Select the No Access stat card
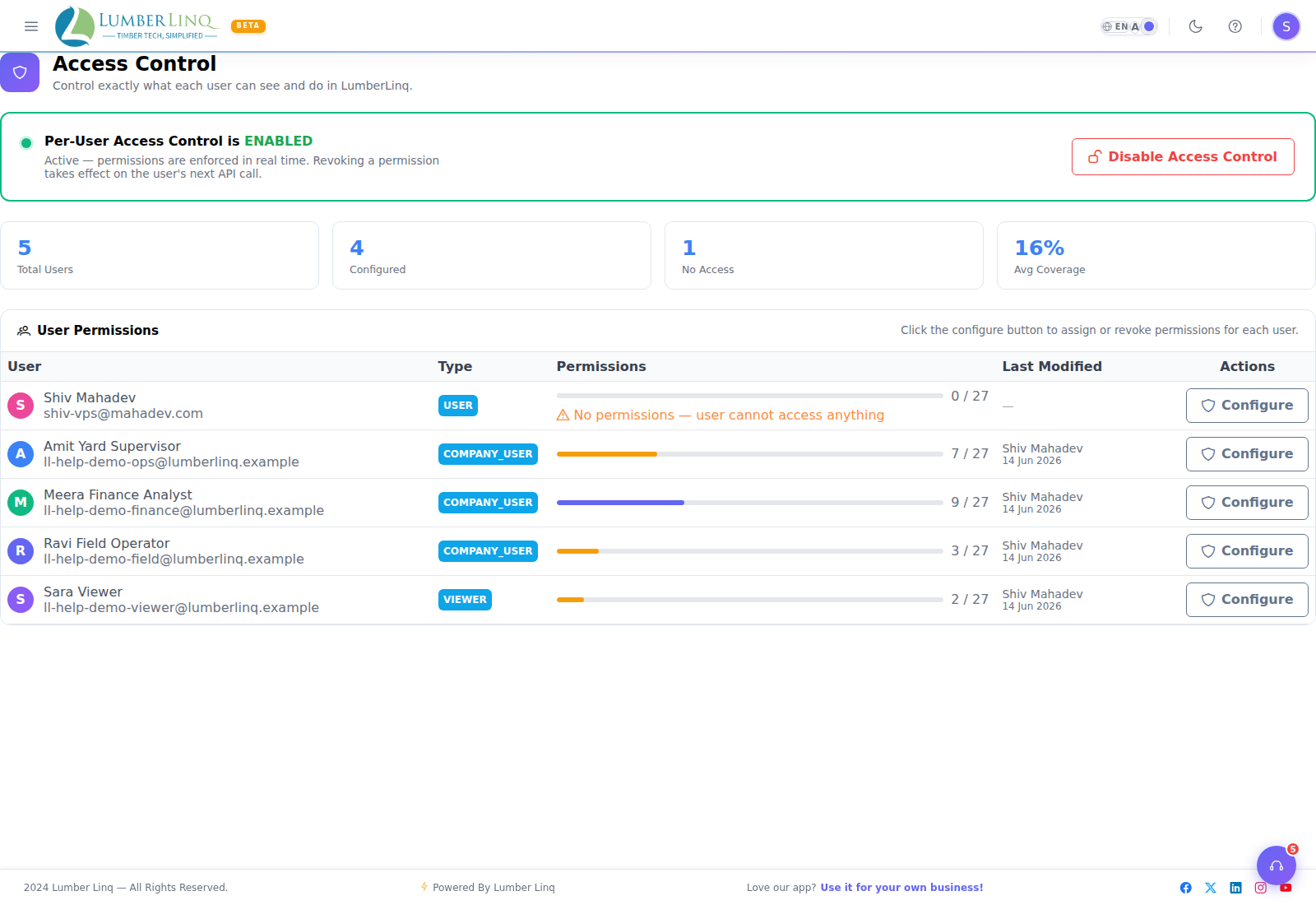The width and height of the screenshot is (1316, 905). pos(824,255)
